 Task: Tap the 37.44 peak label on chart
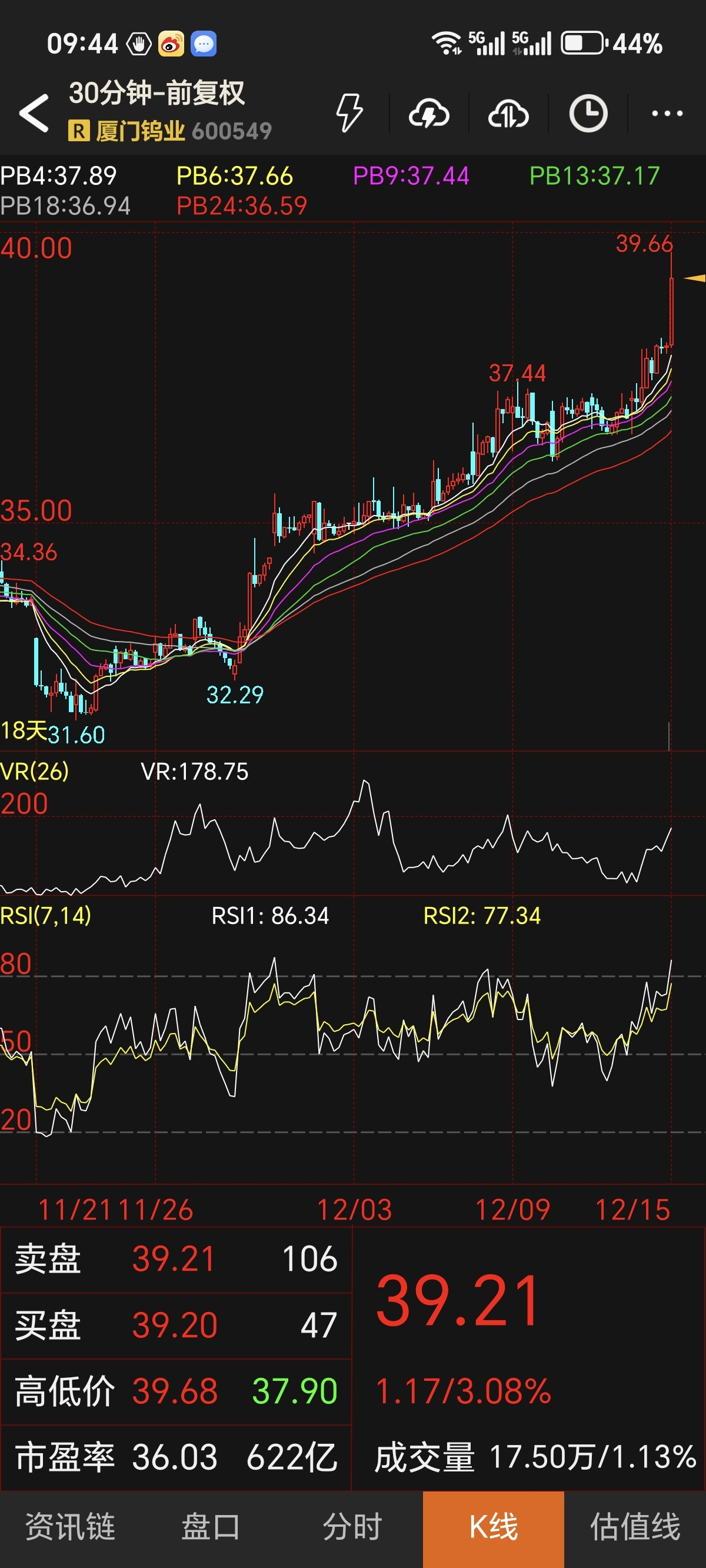(x=517, y=373)
